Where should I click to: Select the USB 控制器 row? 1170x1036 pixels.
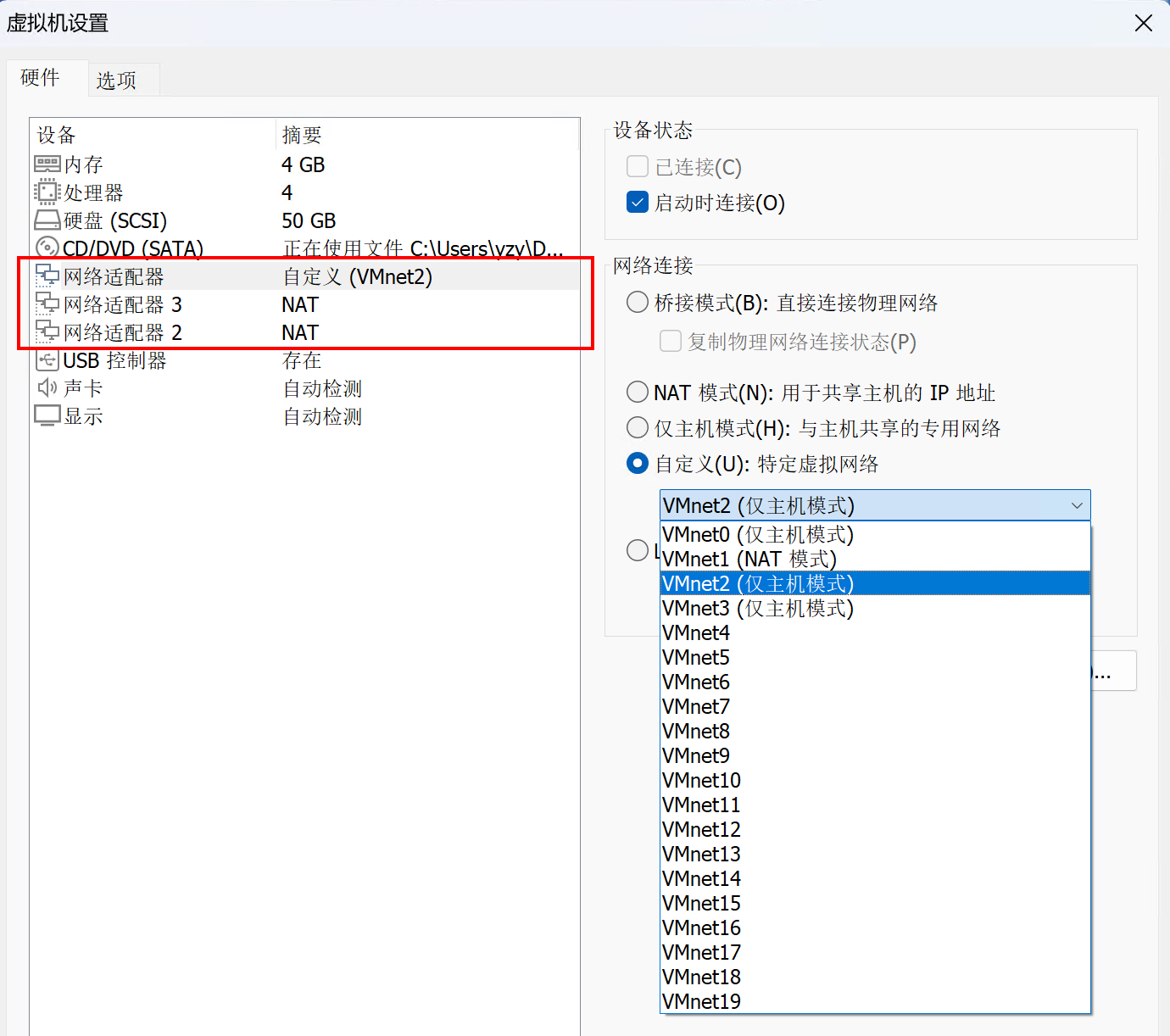305,360
